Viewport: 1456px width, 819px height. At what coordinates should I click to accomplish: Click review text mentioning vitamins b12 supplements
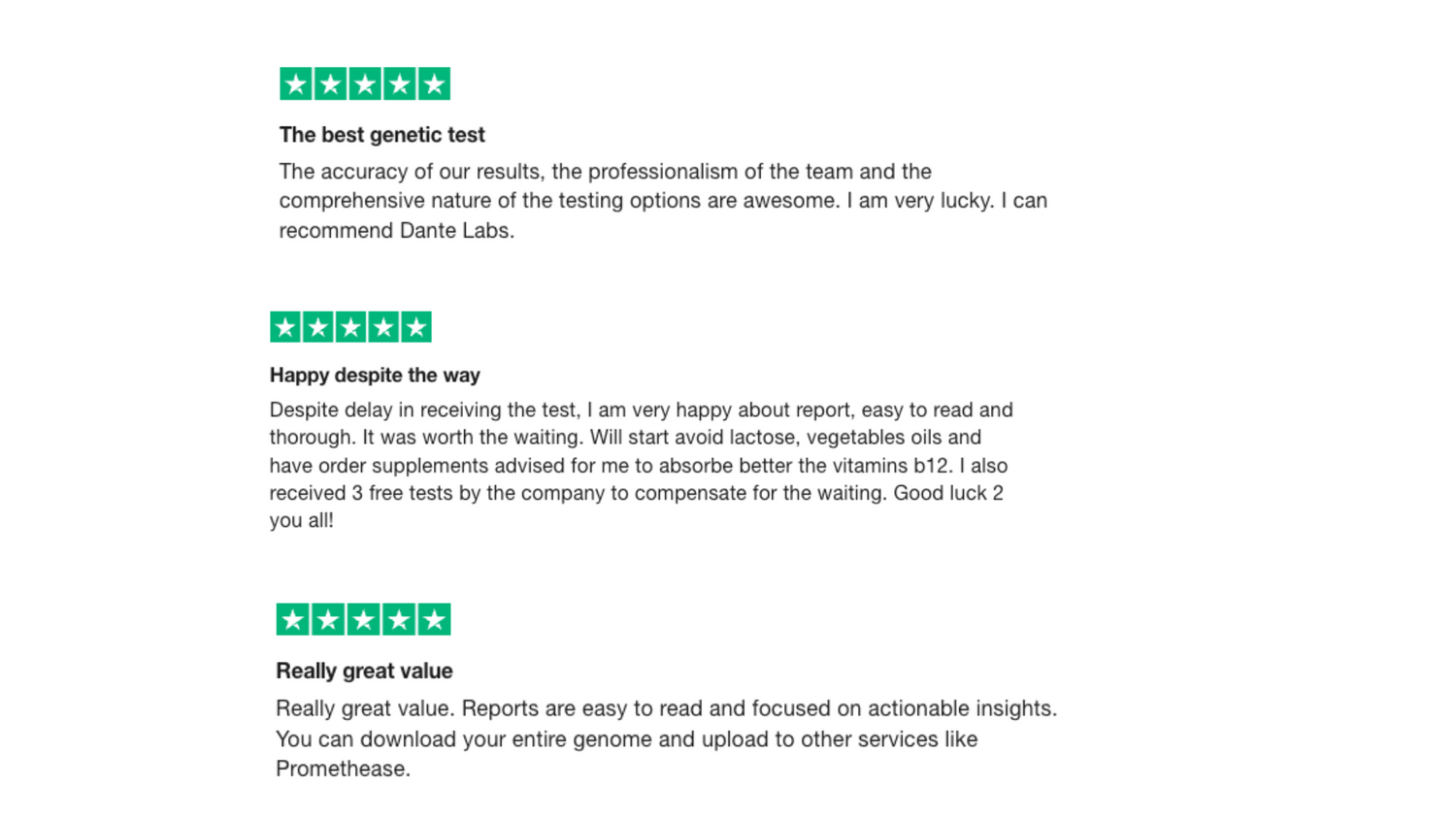(x=642, y=465)
